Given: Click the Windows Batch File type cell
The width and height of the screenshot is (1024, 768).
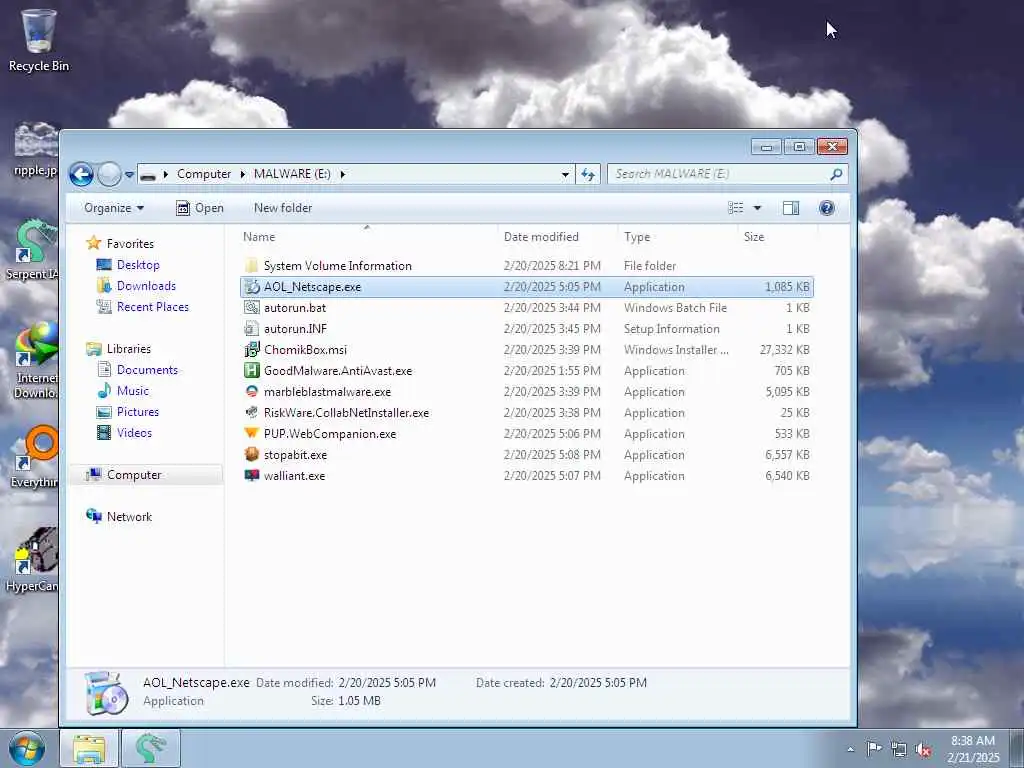Looking at the screenshot, I should click(675, 308).
